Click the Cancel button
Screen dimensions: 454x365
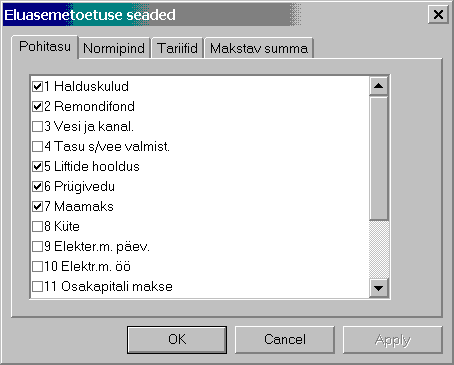coord(285,340)
